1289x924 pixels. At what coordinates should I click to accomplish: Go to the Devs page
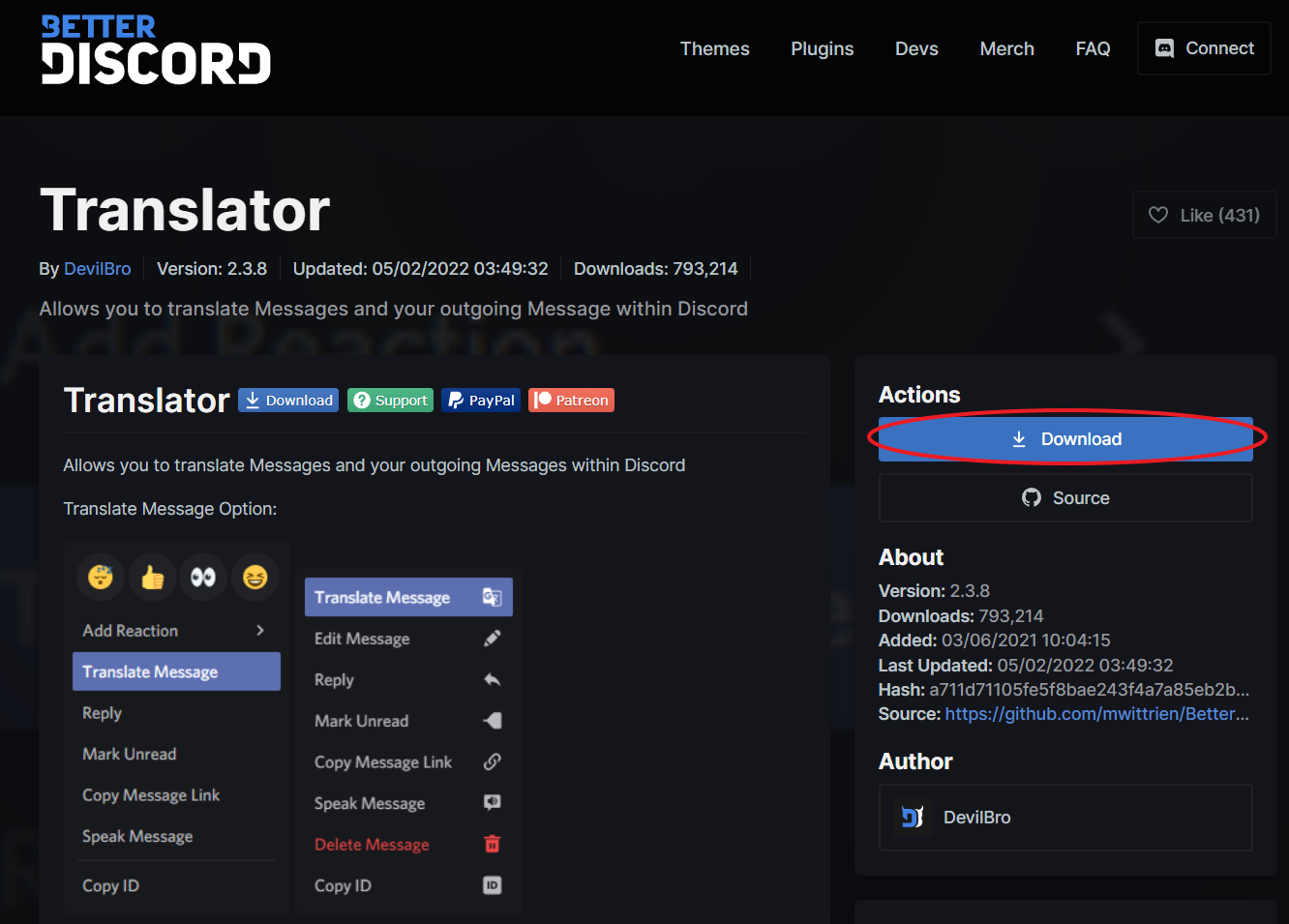click(x=916, y=48)
